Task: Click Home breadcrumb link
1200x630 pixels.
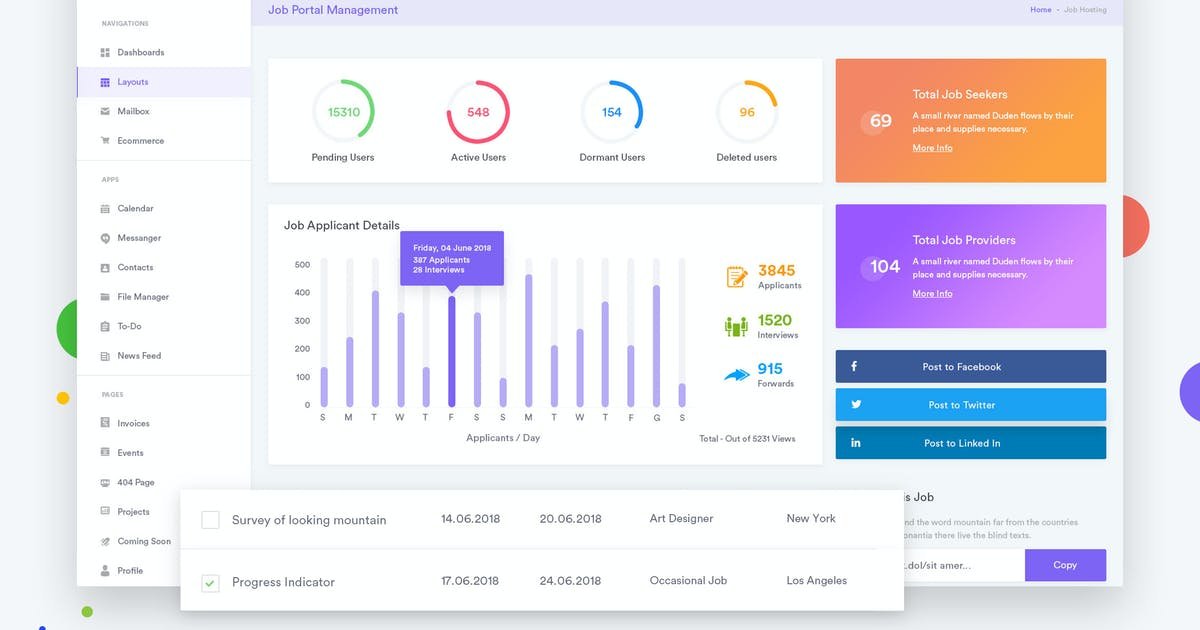Action: coord(1041,10)
